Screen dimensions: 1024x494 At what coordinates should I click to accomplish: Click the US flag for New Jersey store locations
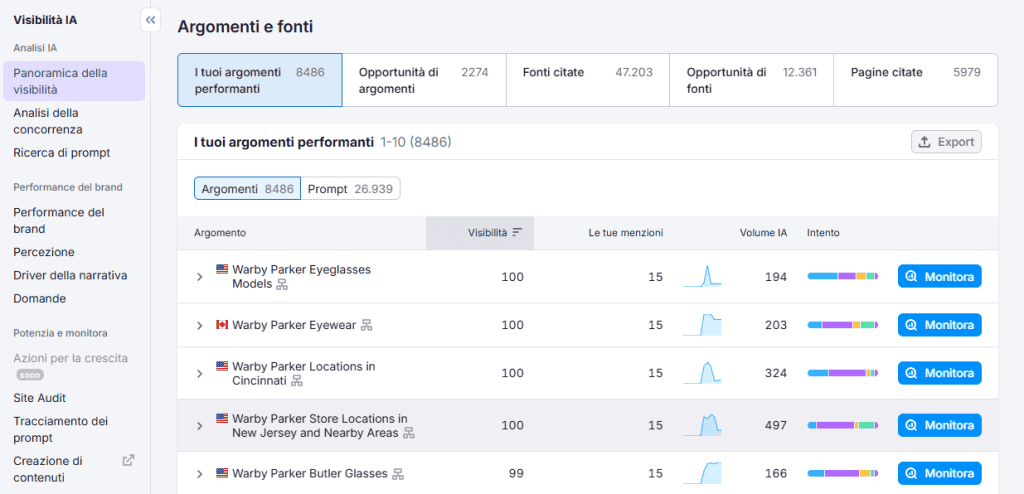(x=222, y=418)
